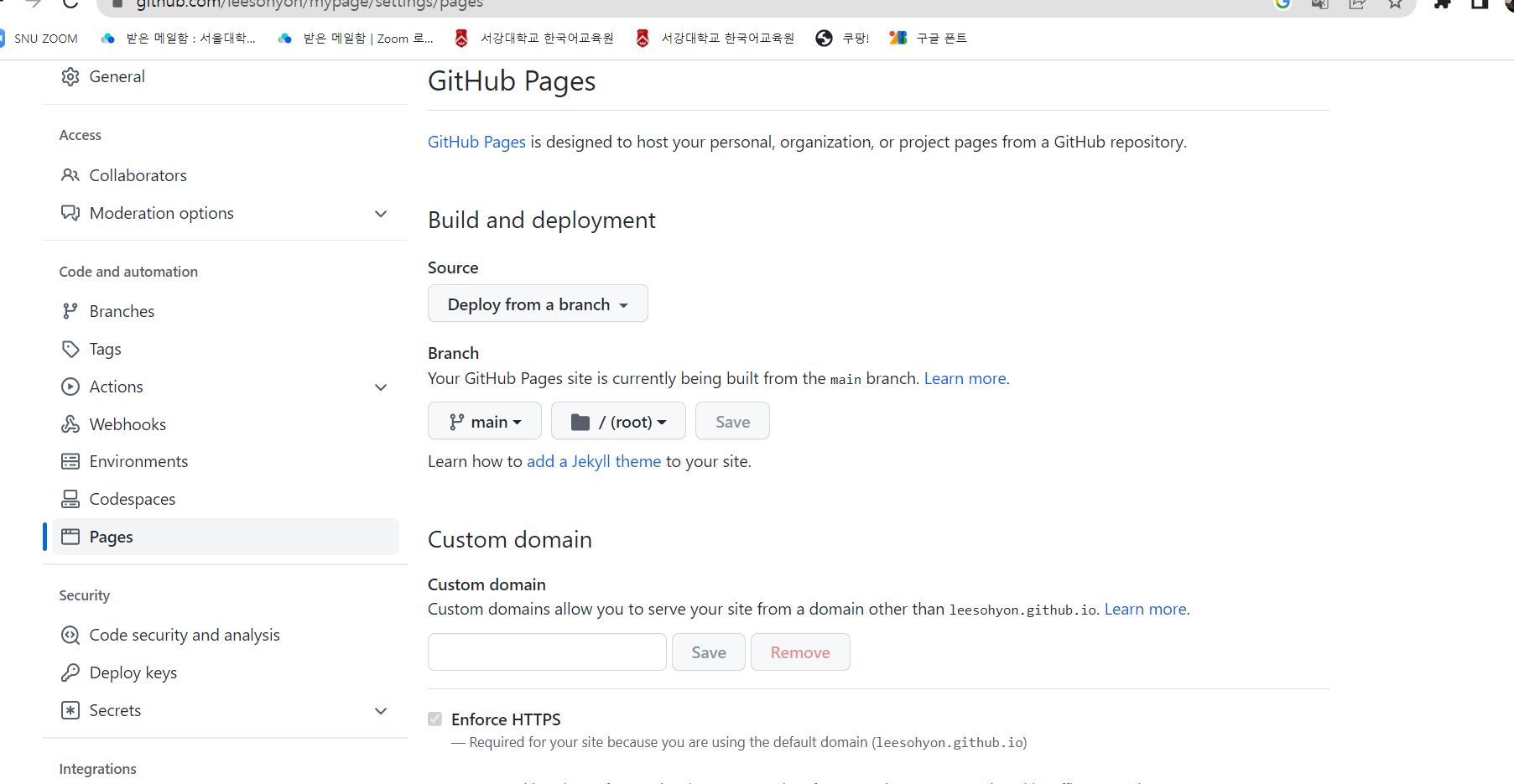Focus the custom domain text field

pos(547,652)
